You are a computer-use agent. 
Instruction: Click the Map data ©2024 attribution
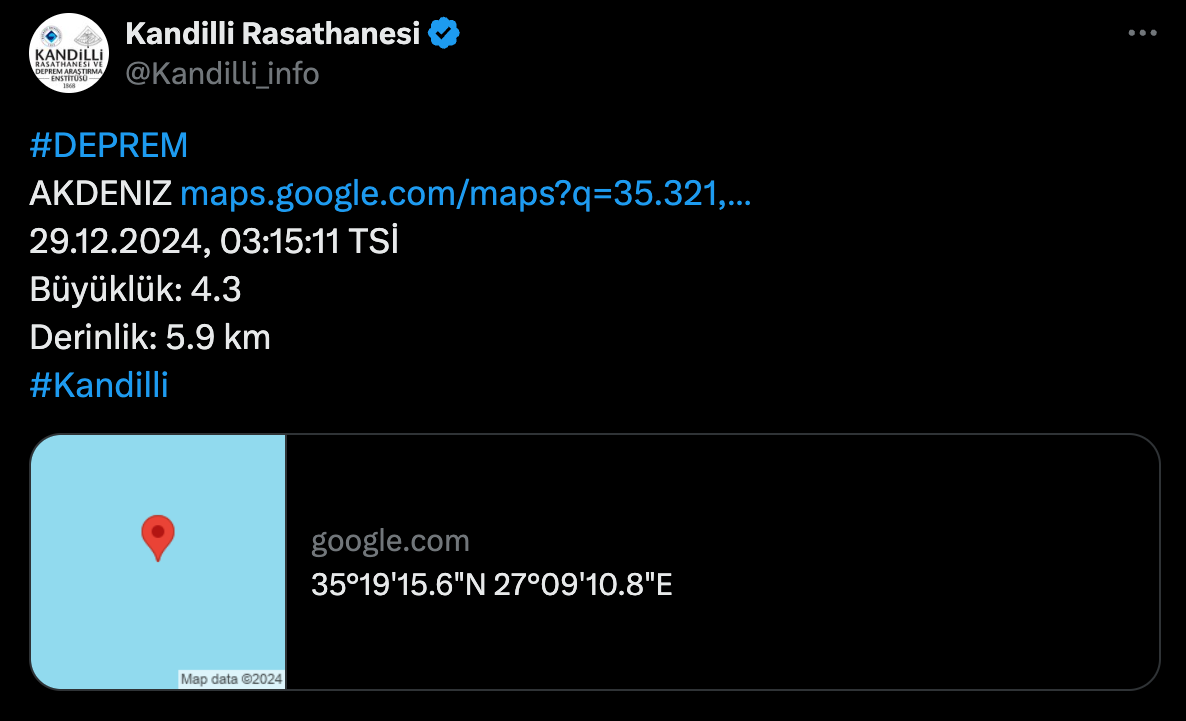[231, 679]
